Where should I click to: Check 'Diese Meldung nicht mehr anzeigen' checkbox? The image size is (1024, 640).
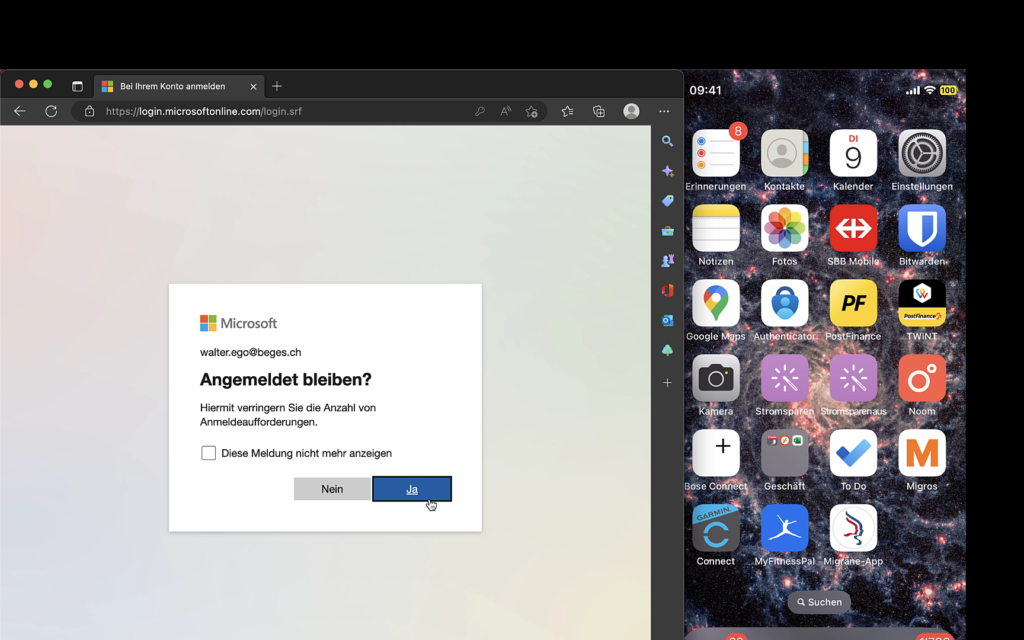(x=209, y=453)
